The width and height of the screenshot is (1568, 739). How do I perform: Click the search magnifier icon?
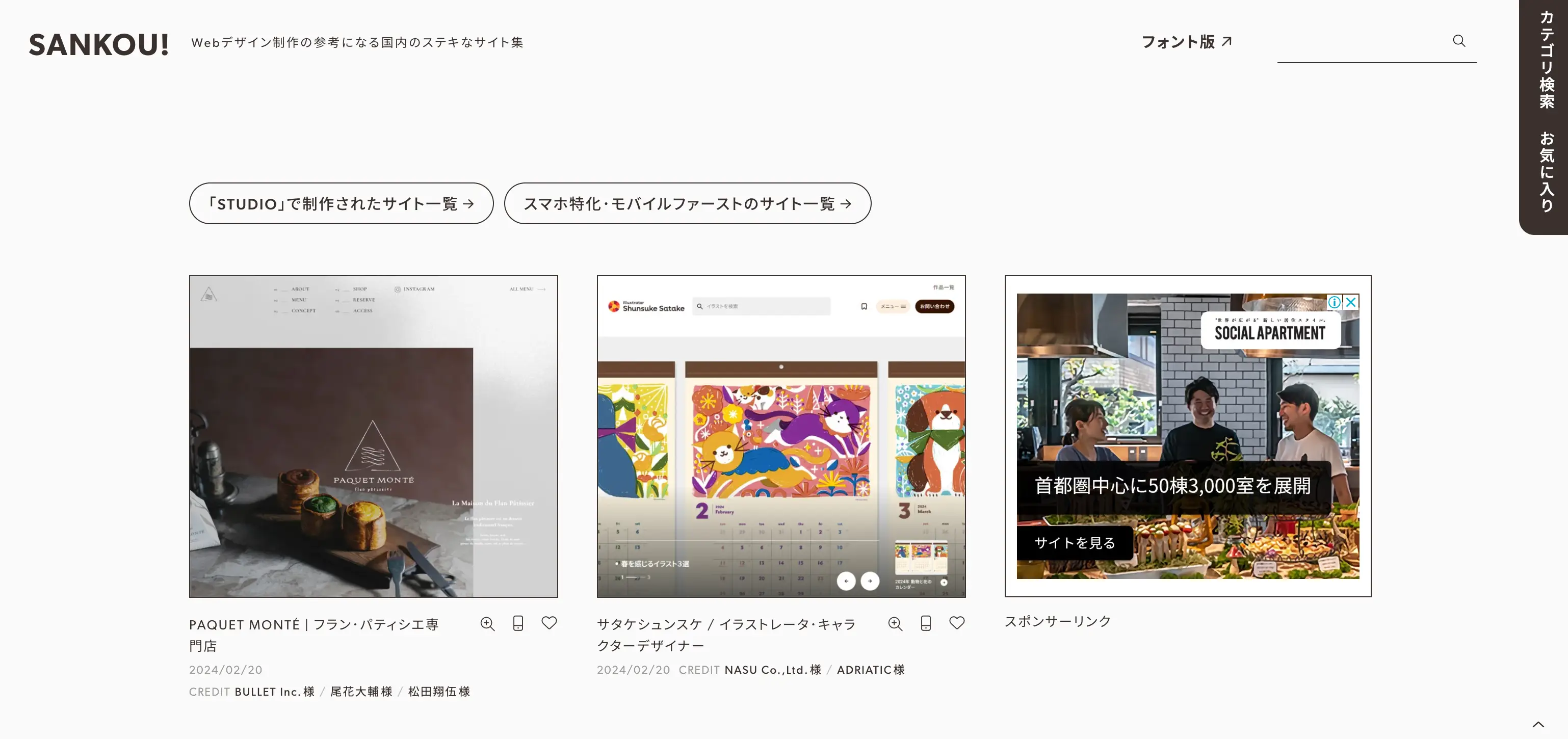(x=1459, y=41)
